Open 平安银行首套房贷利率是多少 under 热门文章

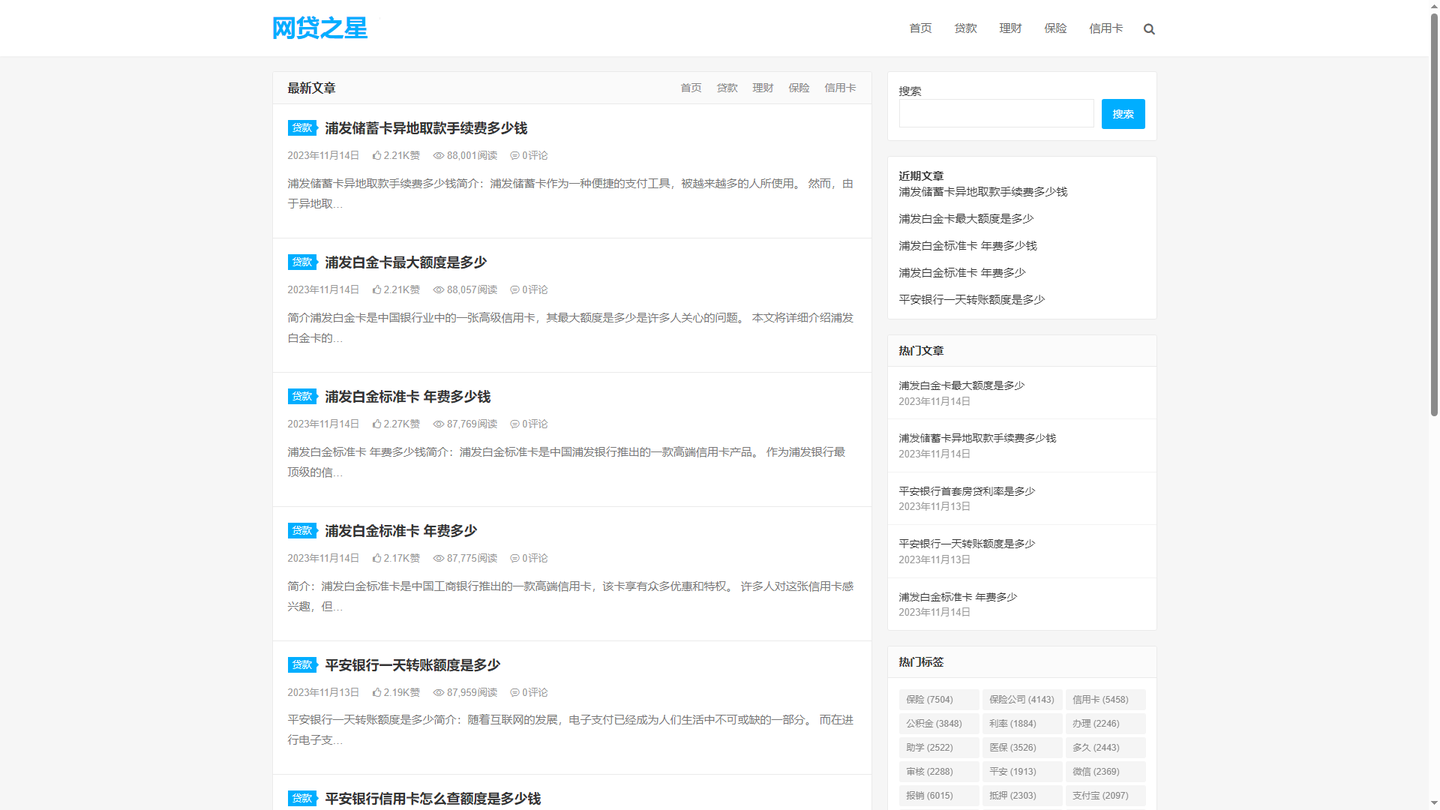967,491
